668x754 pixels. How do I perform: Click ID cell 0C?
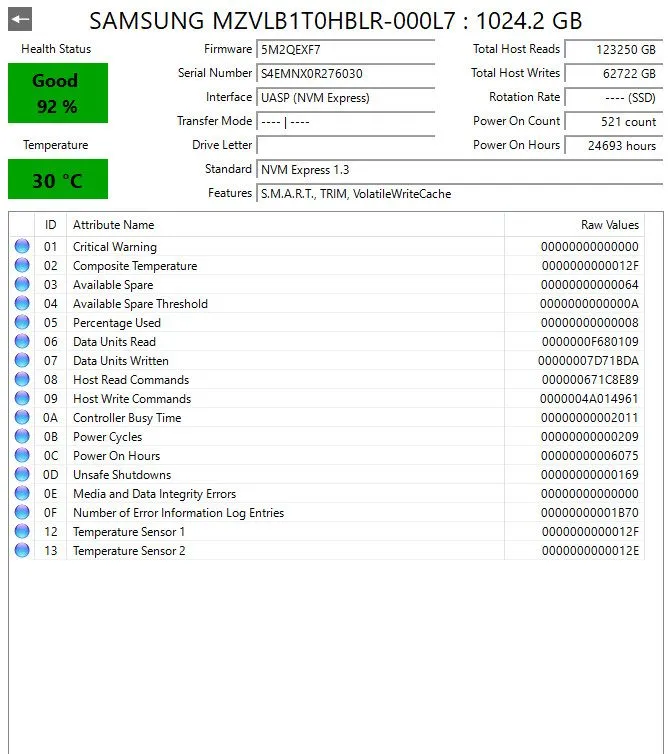[x=50, y=456]
